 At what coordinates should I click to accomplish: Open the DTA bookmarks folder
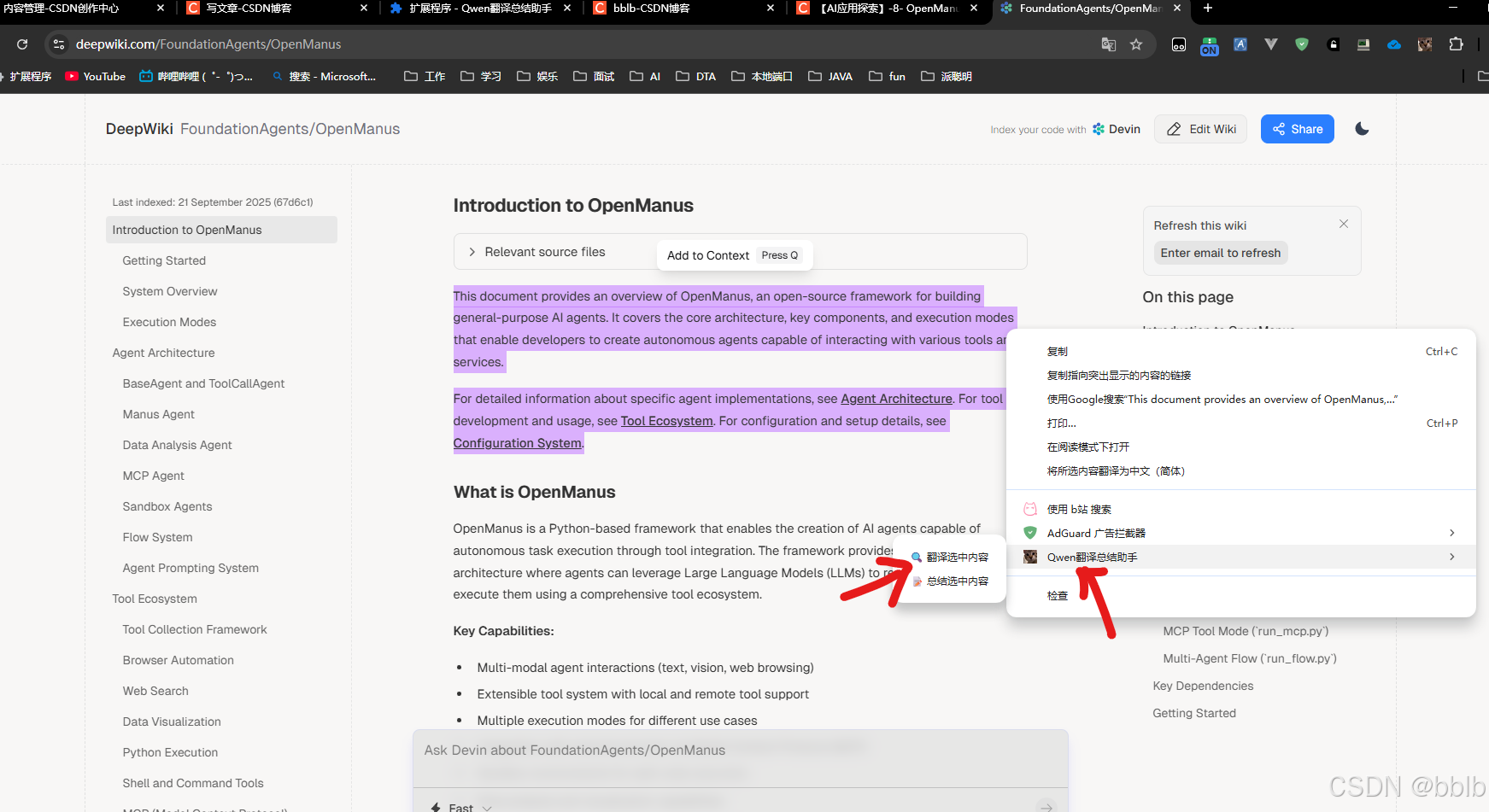pyautogui.click(x=696, y=76)
